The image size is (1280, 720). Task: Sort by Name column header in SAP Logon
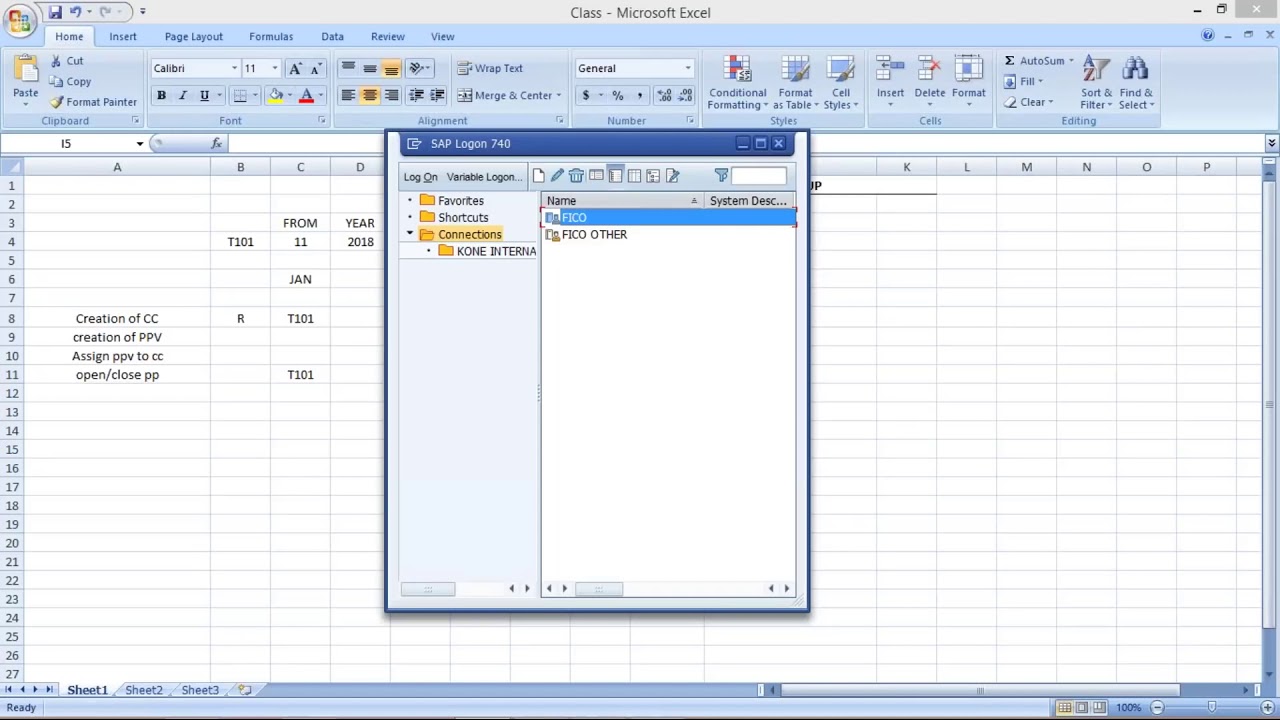pyautogui.click(x=622, y=201)
